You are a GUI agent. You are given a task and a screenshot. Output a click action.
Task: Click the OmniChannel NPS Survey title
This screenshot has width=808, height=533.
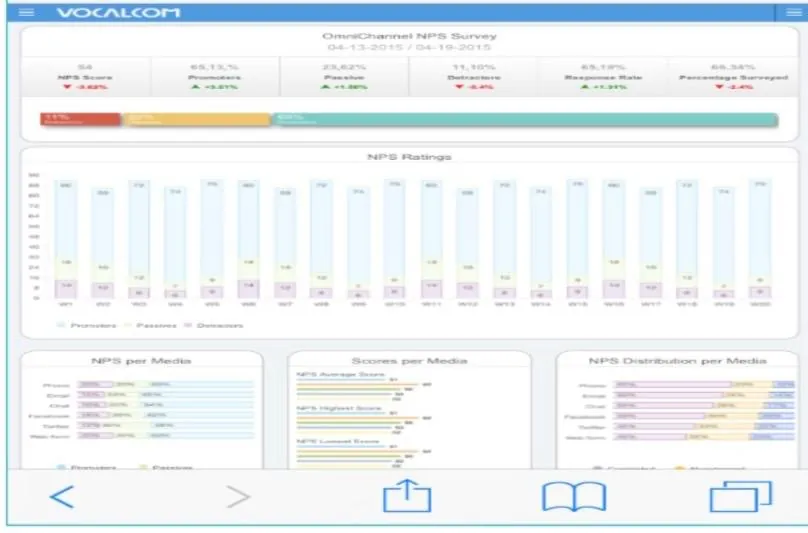point(409,36)
